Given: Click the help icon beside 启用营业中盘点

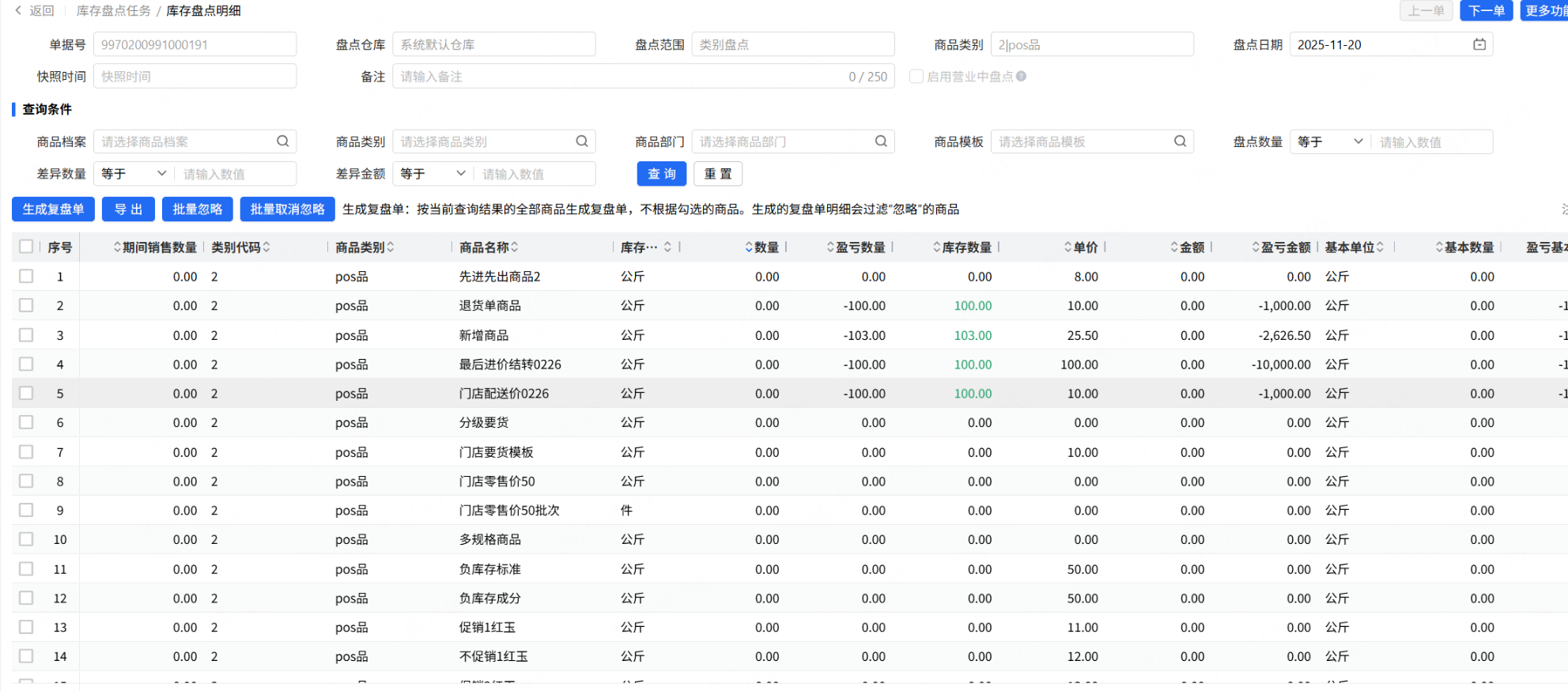Looking at the screenshot, I should [1022, 77].
